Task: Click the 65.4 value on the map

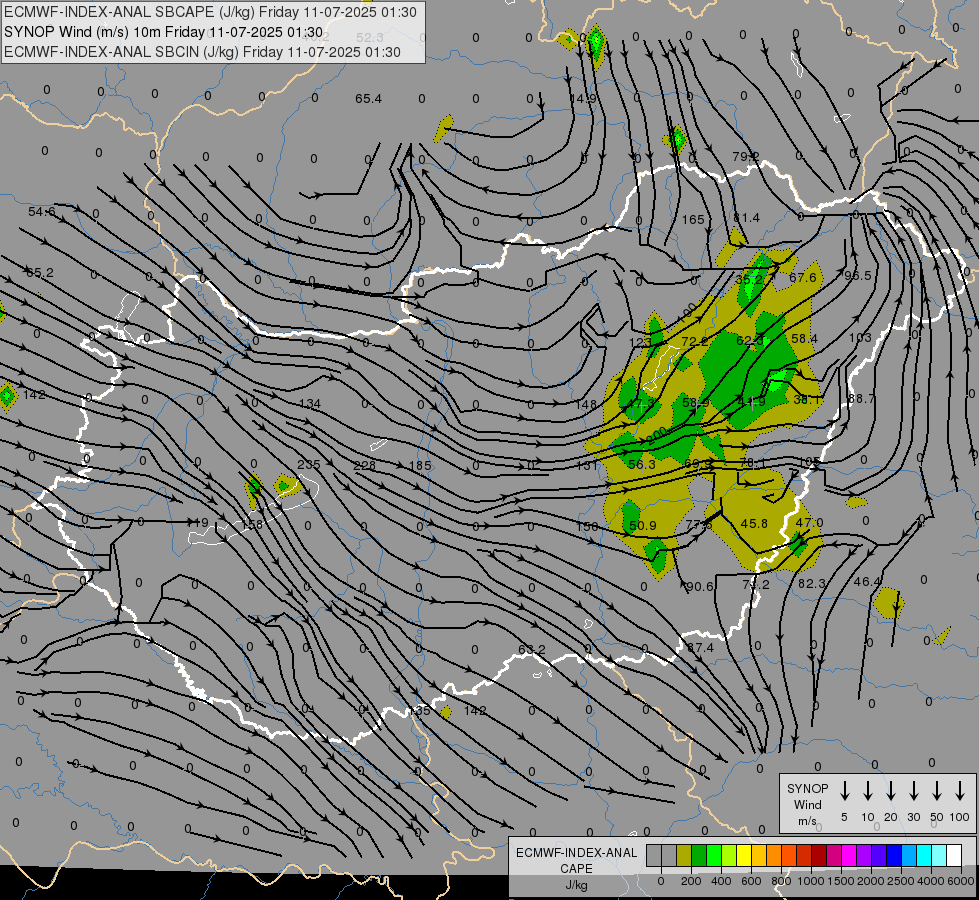Action: pyautogui.click(x=368, y=99)
